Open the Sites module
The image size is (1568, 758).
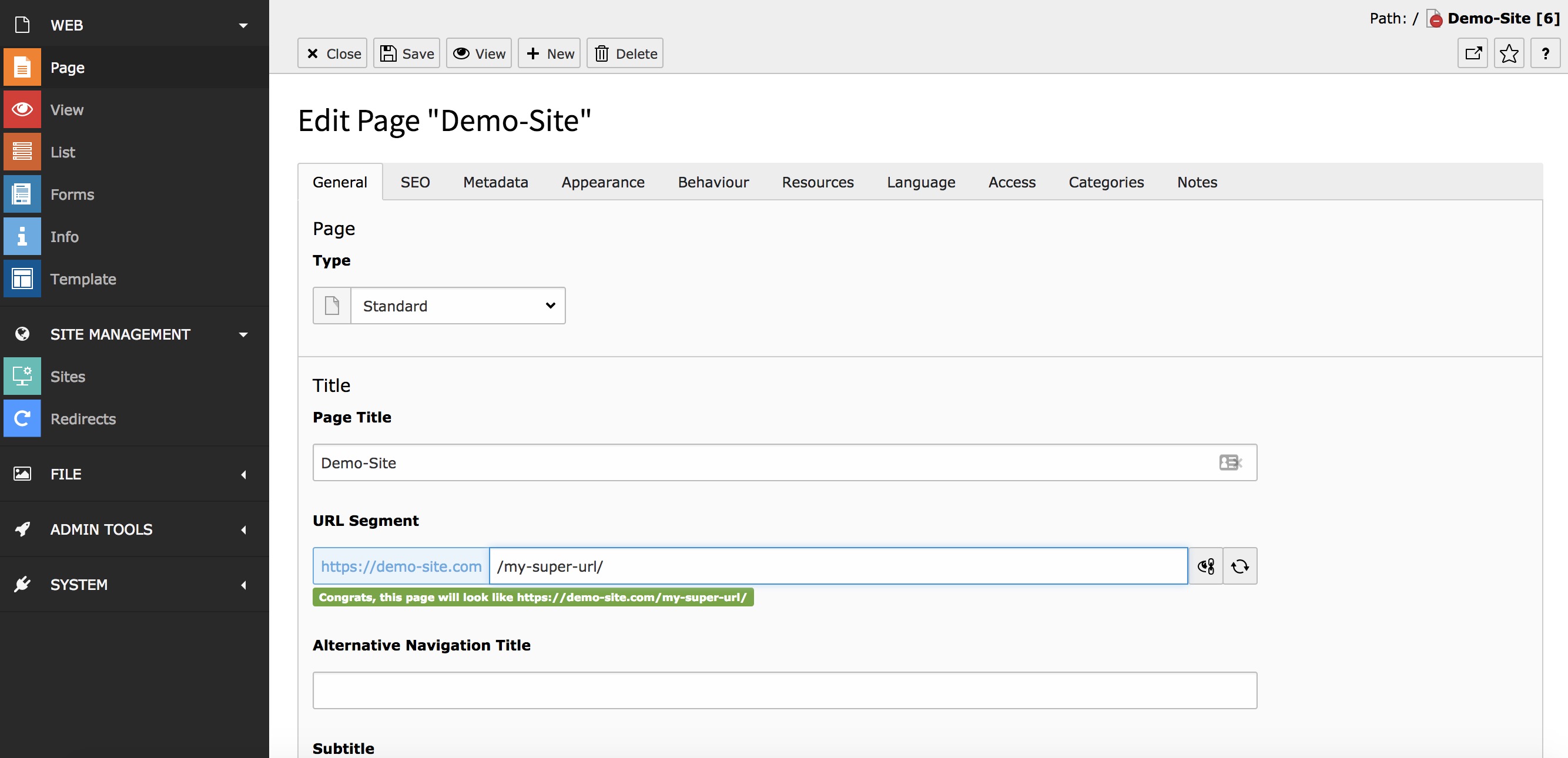click(135, 377)
